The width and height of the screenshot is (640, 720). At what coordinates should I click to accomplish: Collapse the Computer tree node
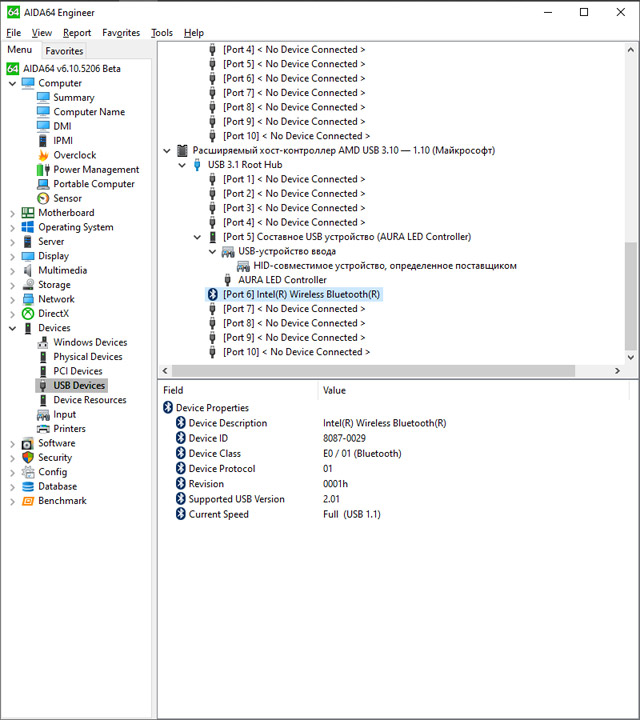(12, 84)
